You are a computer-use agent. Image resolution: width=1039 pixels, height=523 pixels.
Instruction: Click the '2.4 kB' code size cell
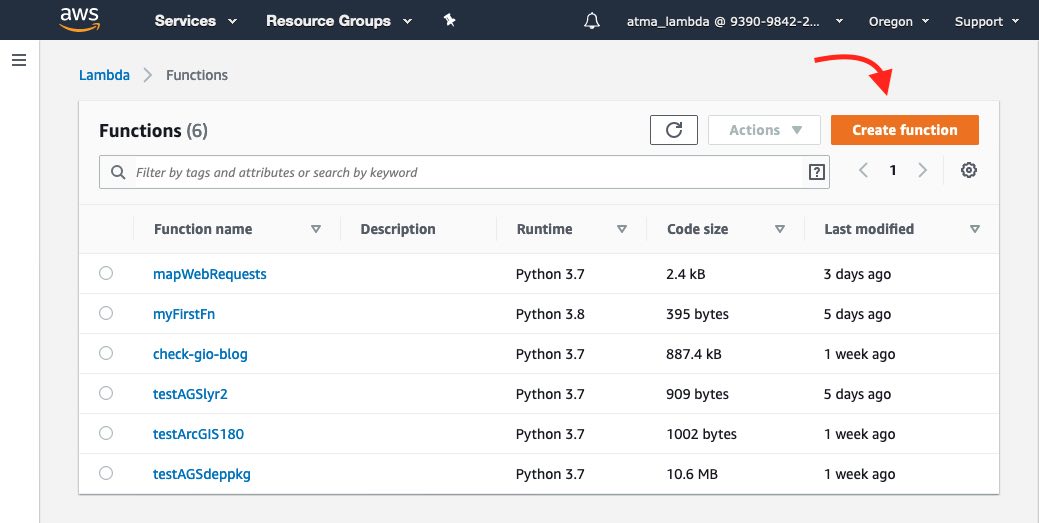coord(685,274)
